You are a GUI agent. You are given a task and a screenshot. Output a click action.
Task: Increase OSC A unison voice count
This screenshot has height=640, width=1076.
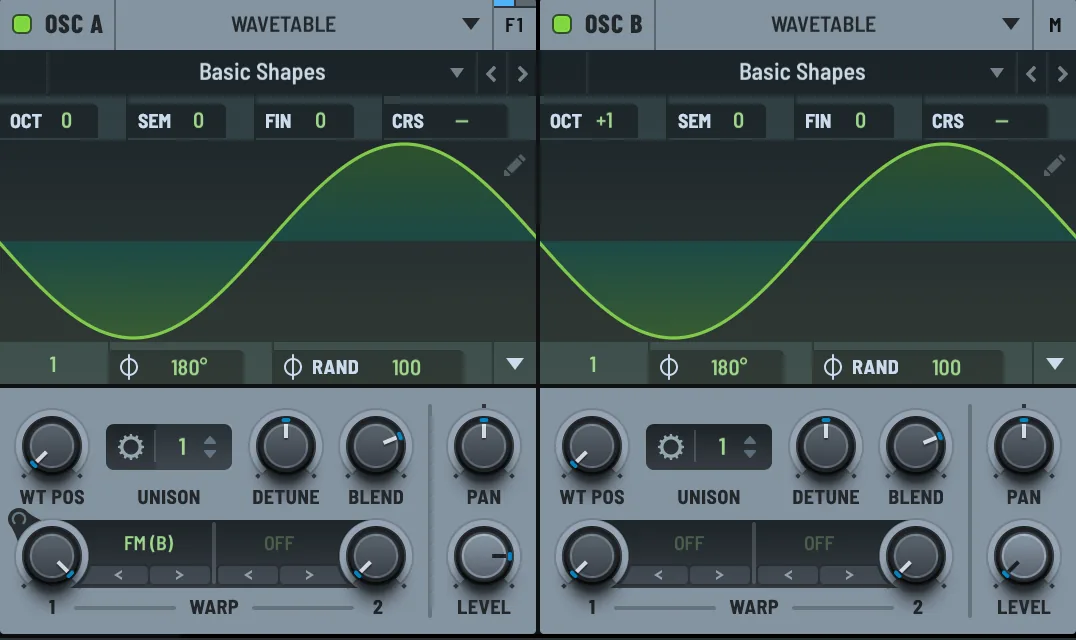[x=211, y=440]
